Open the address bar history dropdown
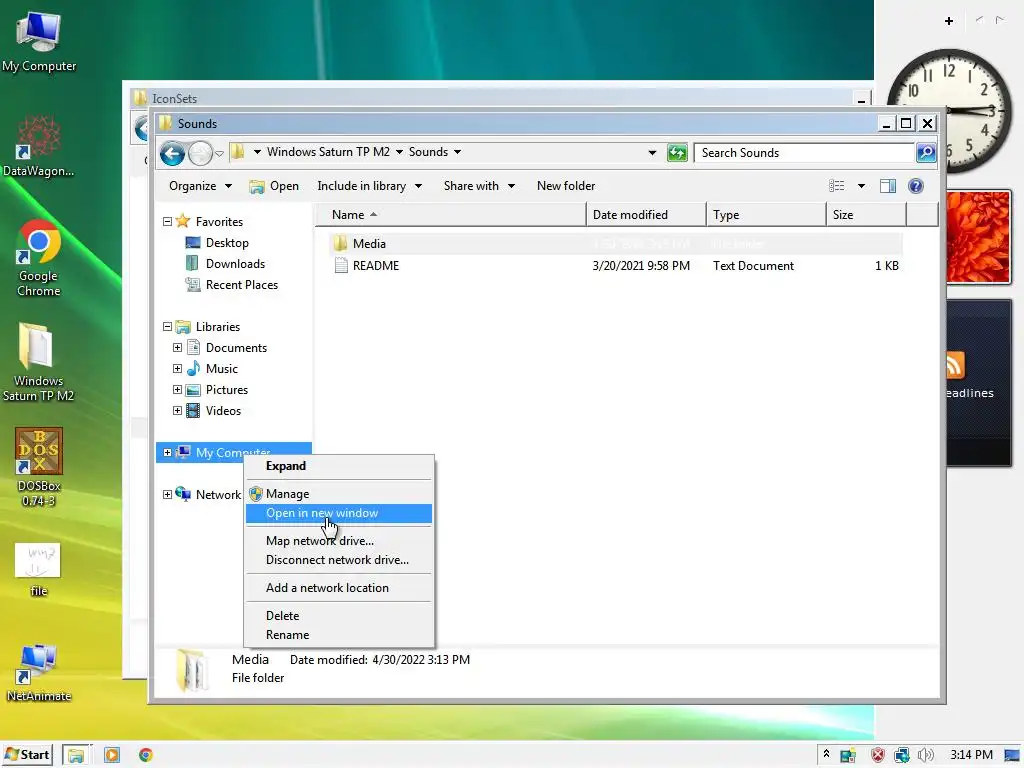The height and width of the screenshot is (768, 1024). (x=652, y=153)
